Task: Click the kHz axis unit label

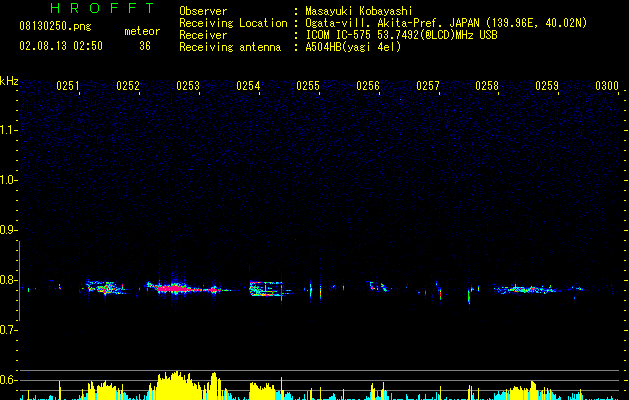Action: pyautogui.click(x=9, y=81)
